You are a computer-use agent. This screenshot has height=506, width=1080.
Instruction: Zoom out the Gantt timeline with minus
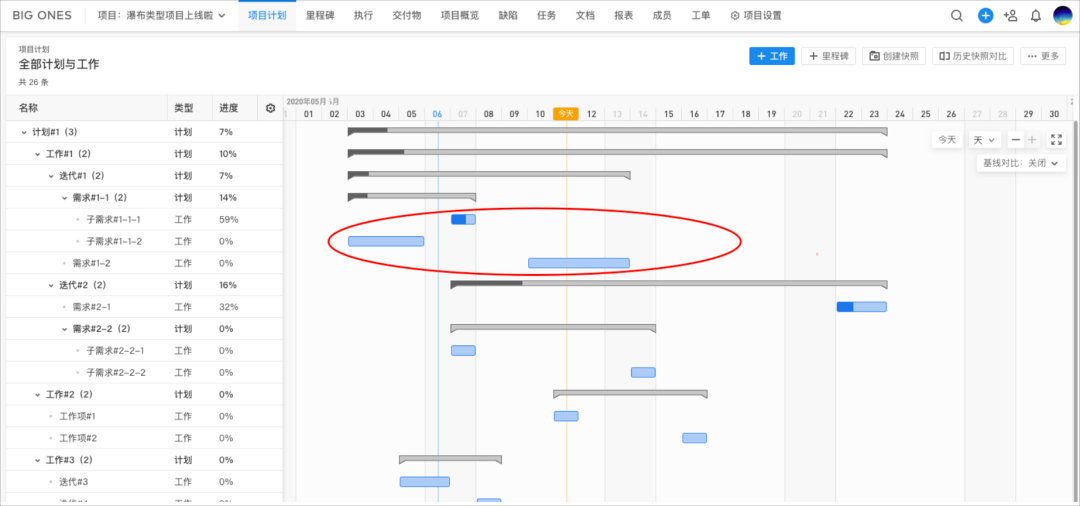point(1016,140)
